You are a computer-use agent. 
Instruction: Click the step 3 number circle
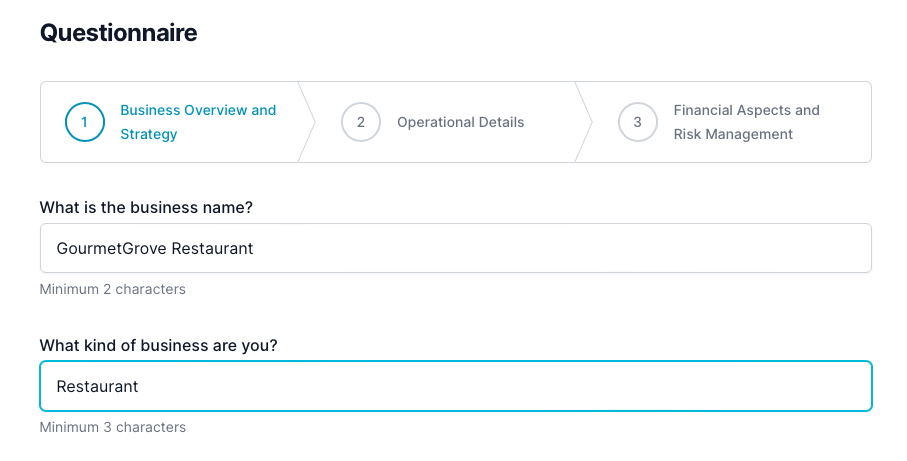[637, 122]
